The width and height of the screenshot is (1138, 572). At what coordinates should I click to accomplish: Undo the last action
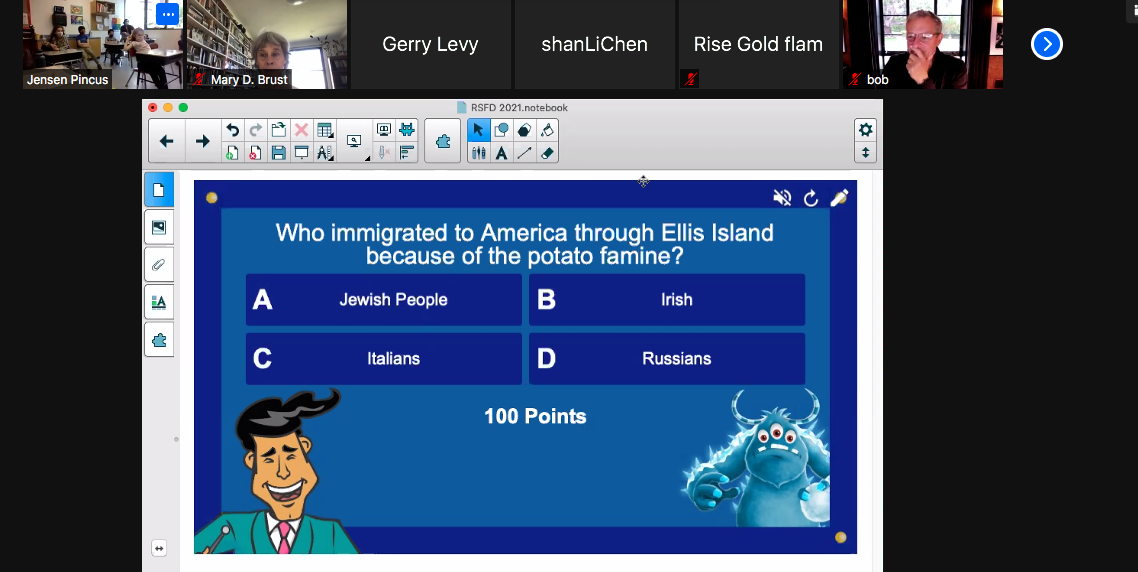(x=232, y=130)
